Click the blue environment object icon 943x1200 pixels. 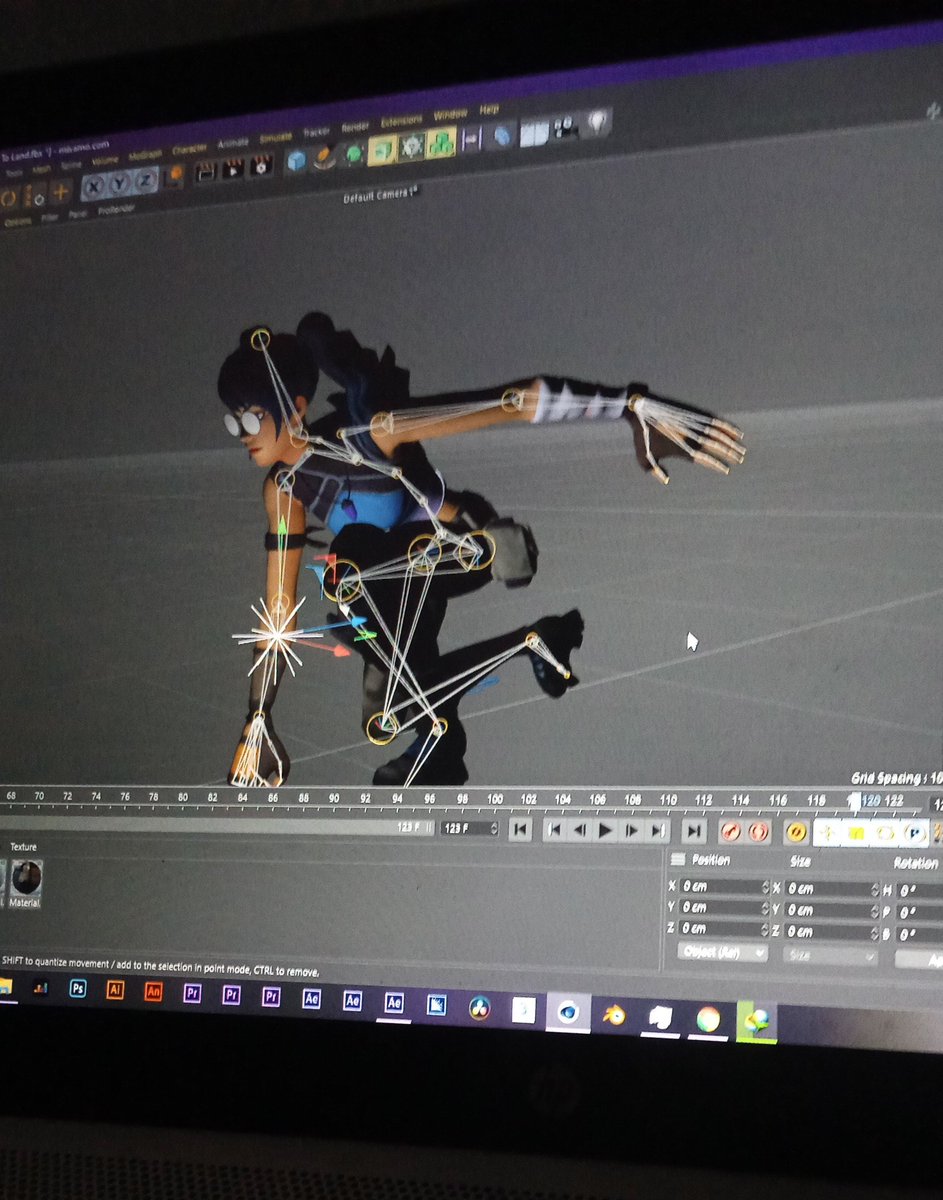504,135
